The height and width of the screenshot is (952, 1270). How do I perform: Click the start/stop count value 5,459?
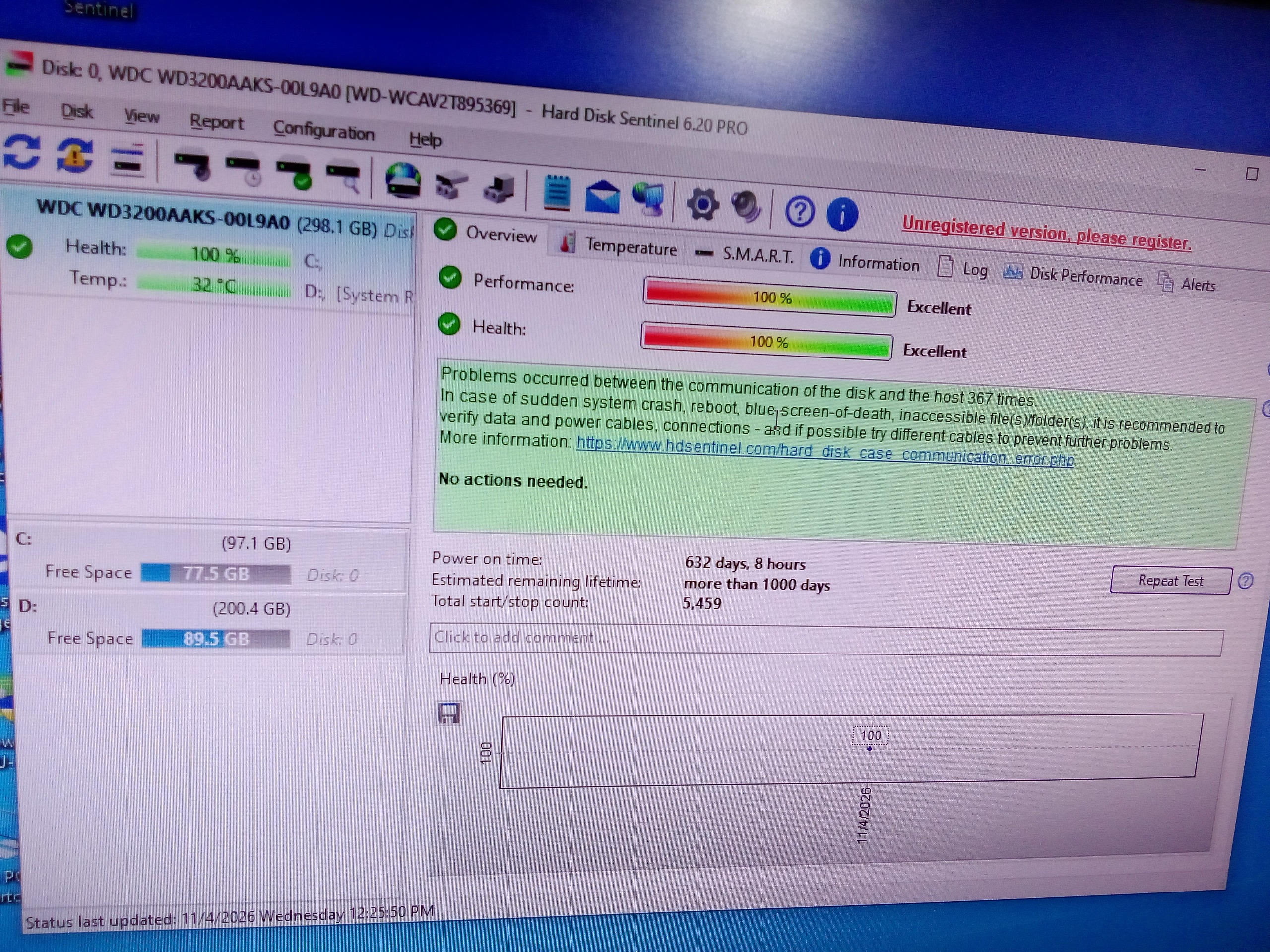pyautogui.click(x=701, y=603)
